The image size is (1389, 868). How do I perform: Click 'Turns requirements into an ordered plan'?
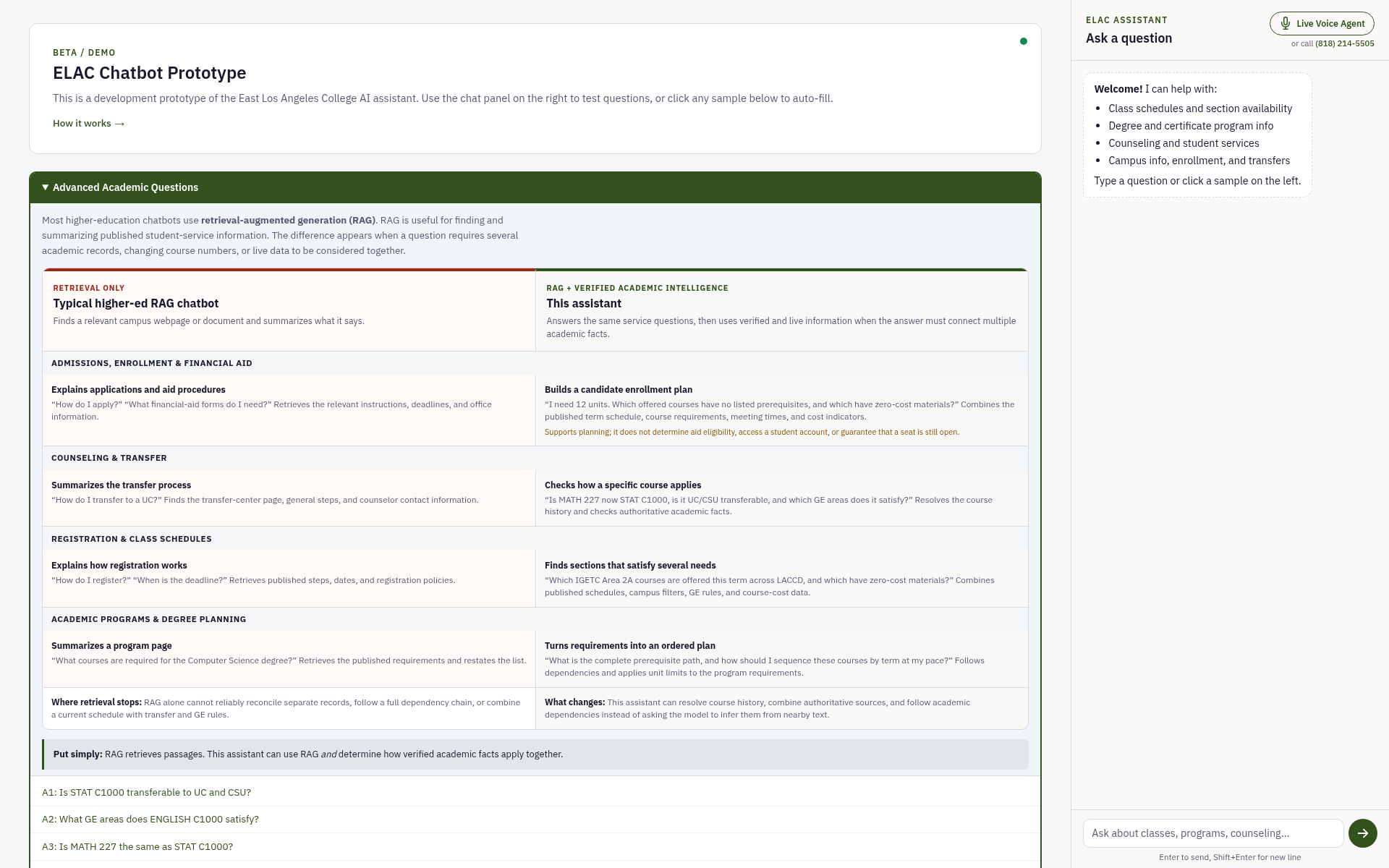[x=629, y=646]
